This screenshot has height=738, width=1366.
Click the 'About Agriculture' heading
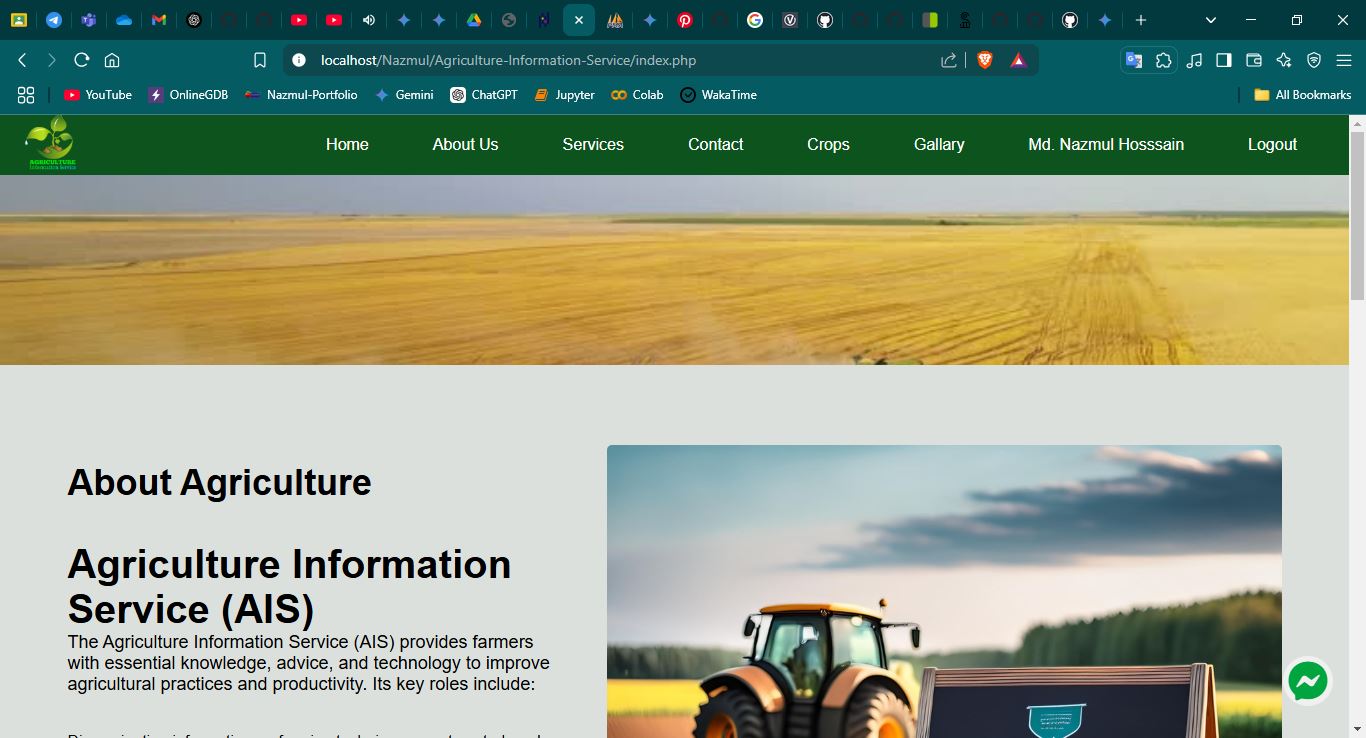point(219,482)
